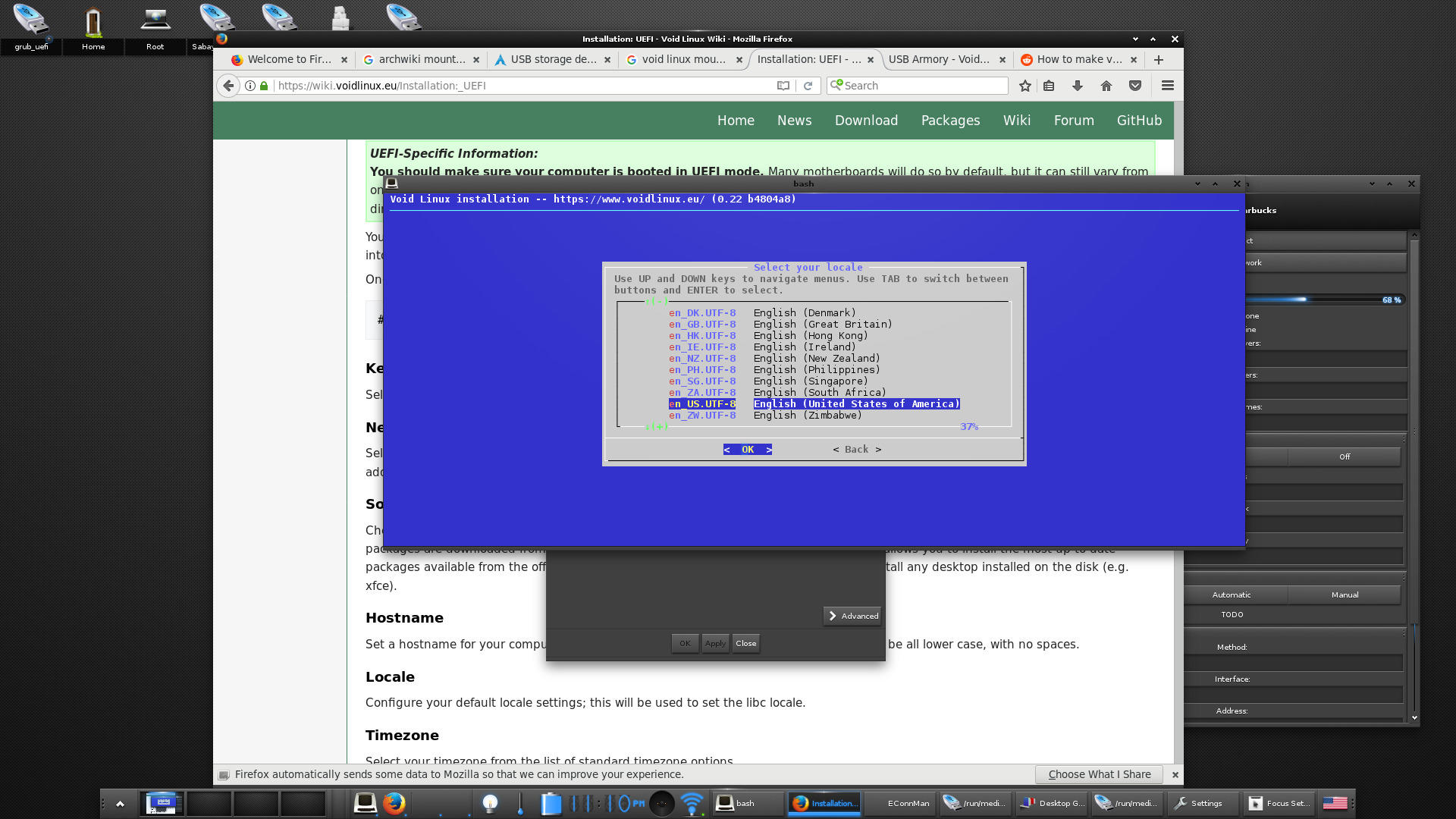Viewport: 1456px width, 819px height.
Task: Select the en_ZW.UTF-8 locale row
Action: [765, 416]
